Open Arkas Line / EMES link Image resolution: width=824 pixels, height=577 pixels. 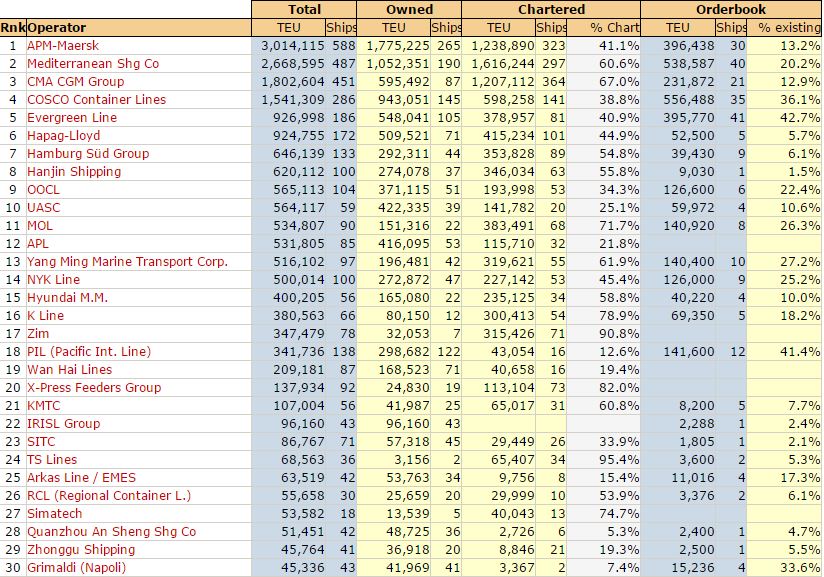(81, 478)
